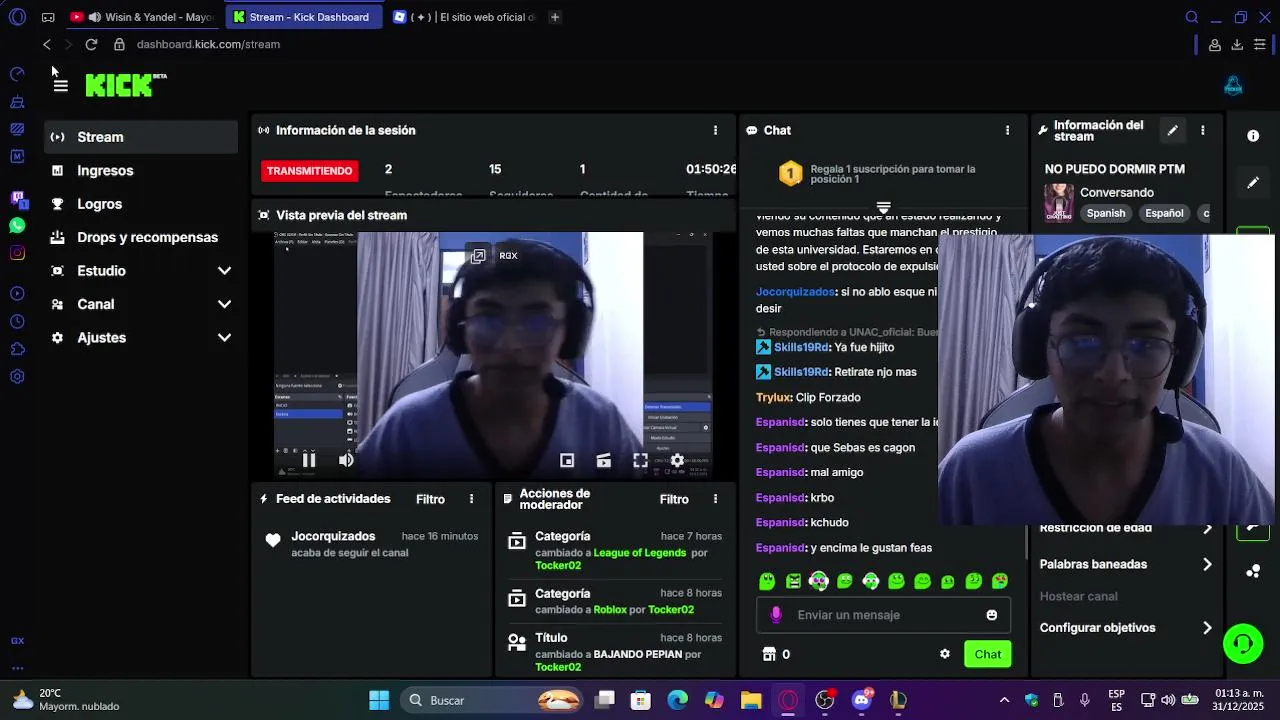
Task: Open Palabras baneadas setting
Action: pyautogui.click(x=1126, y=564)
